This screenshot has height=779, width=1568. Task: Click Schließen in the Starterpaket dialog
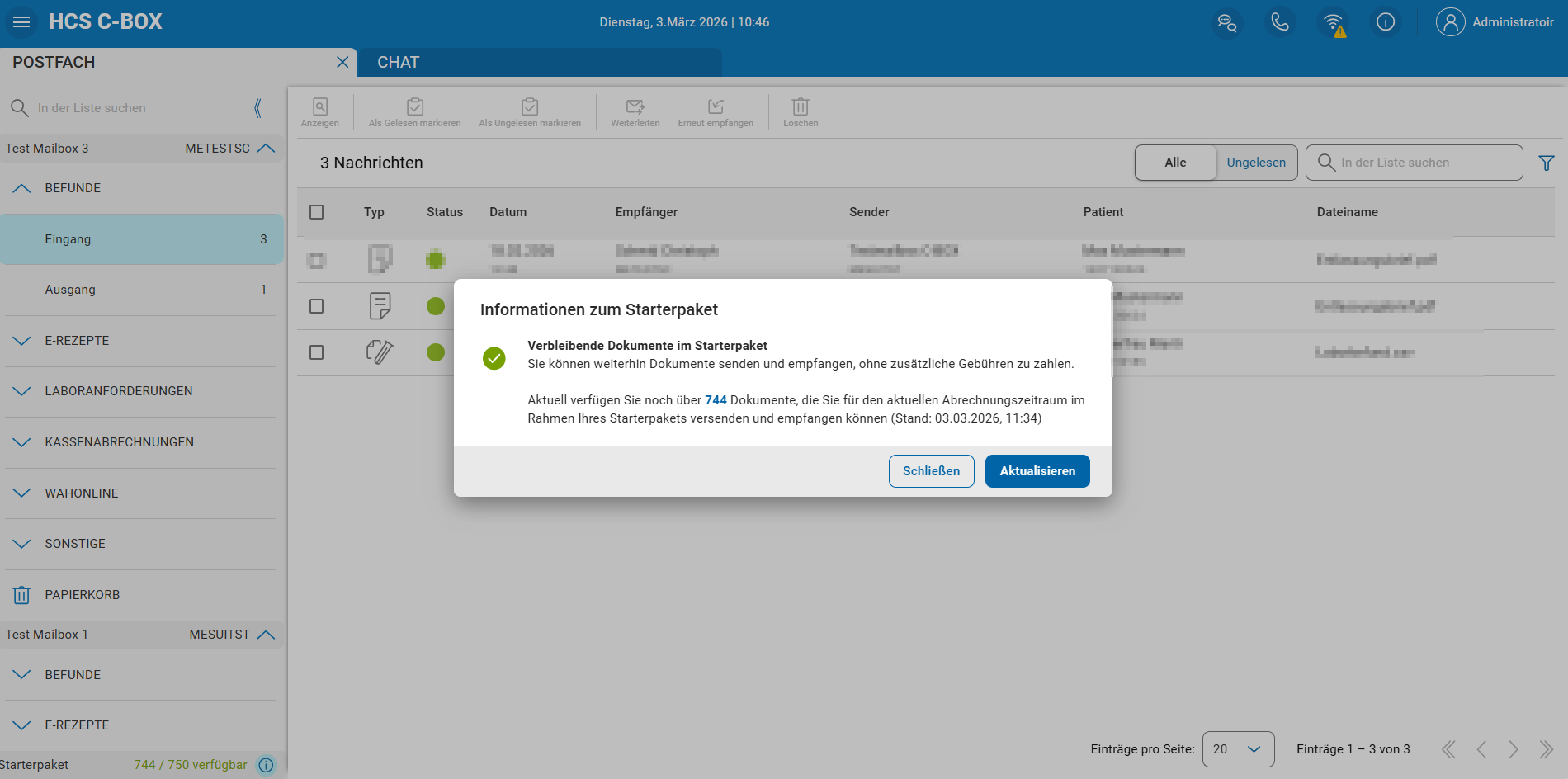pyautogui.click(x=931, y=471)
